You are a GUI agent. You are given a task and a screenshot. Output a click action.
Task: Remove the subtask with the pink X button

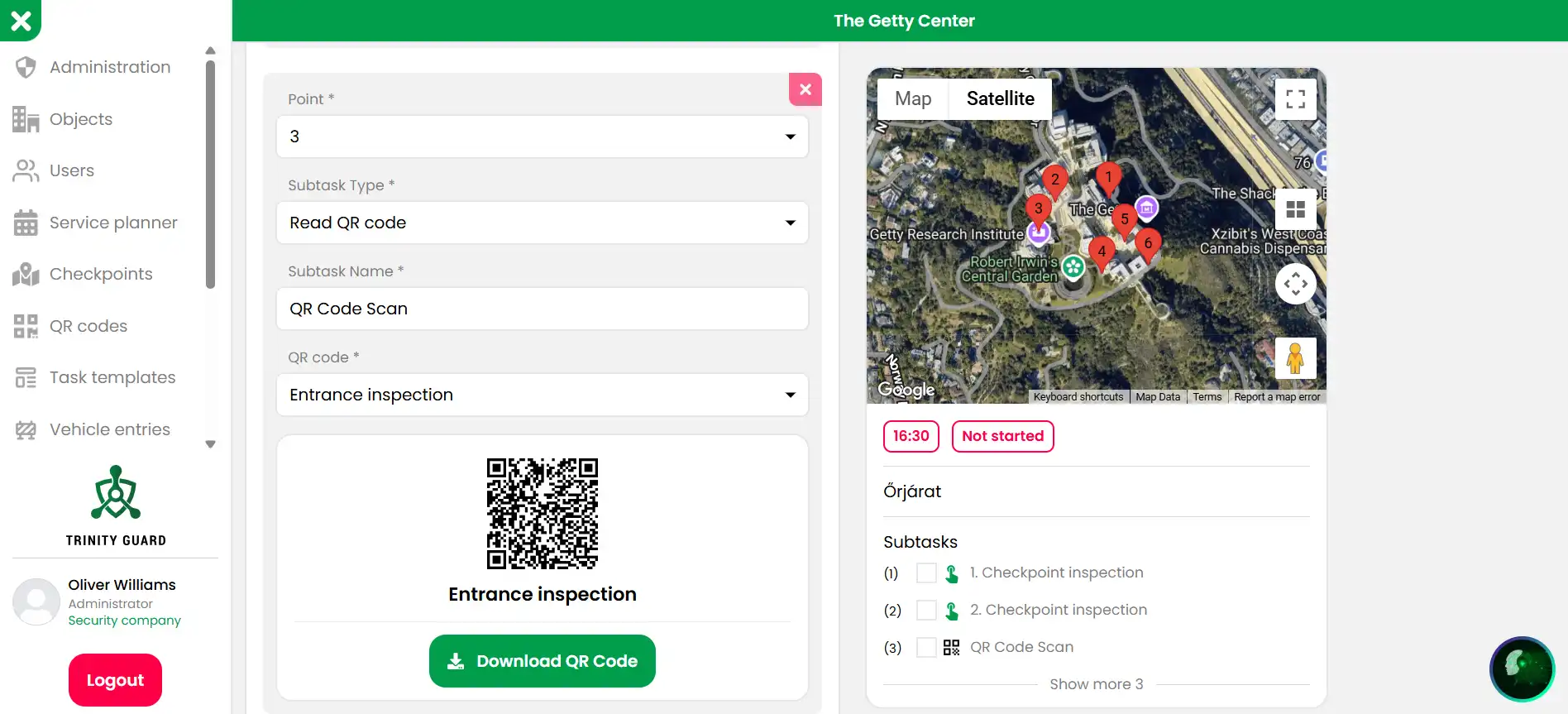[x=805, y=89]
